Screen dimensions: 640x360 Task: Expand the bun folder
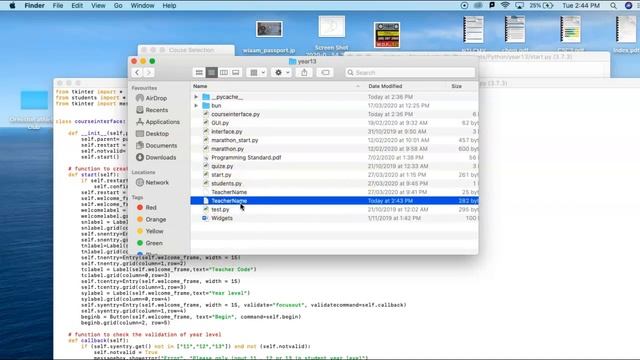click(x=196, y=106)
